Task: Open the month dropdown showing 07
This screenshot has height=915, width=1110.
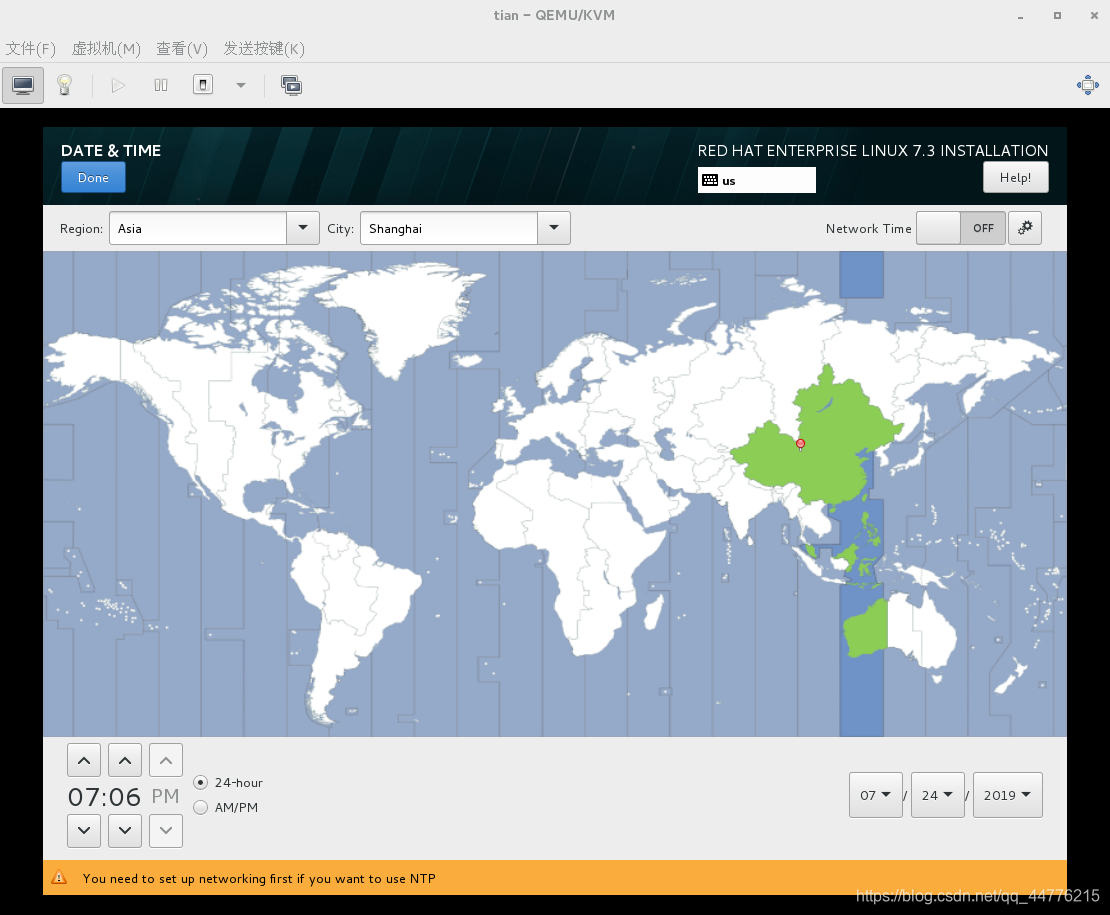Action: 876,795
